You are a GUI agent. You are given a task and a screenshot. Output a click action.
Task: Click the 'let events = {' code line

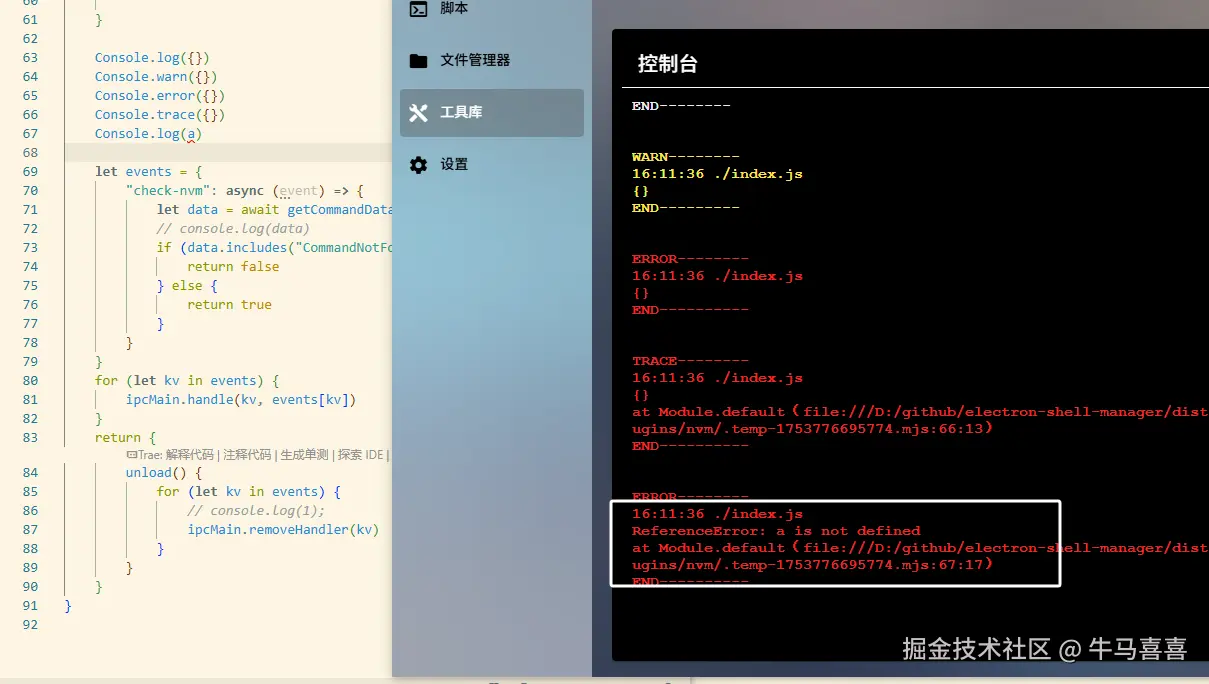149,171
